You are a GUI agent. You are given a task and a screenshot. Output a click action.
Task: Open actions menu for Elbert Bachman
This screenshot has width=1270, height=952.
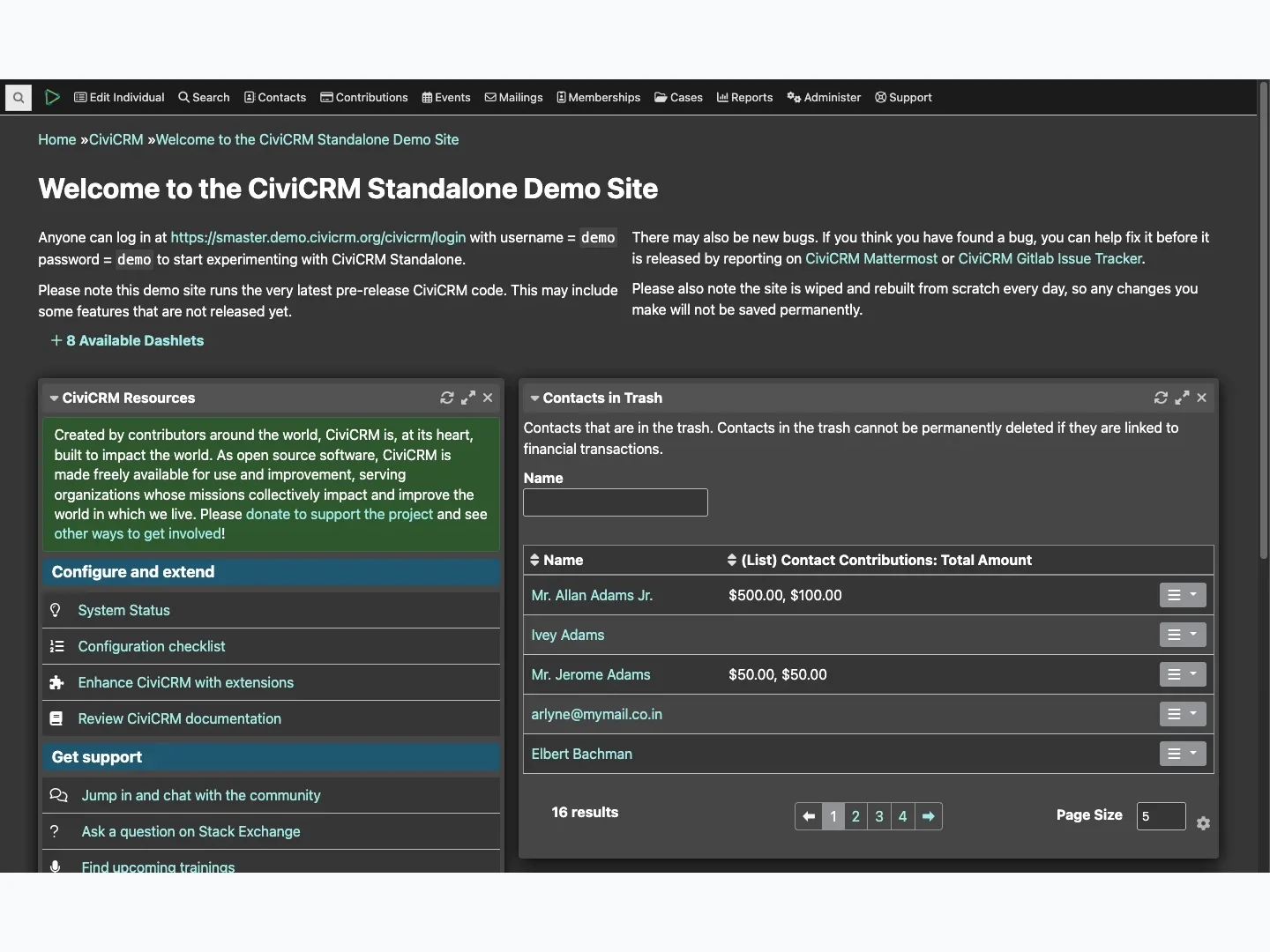[1183, 754]
